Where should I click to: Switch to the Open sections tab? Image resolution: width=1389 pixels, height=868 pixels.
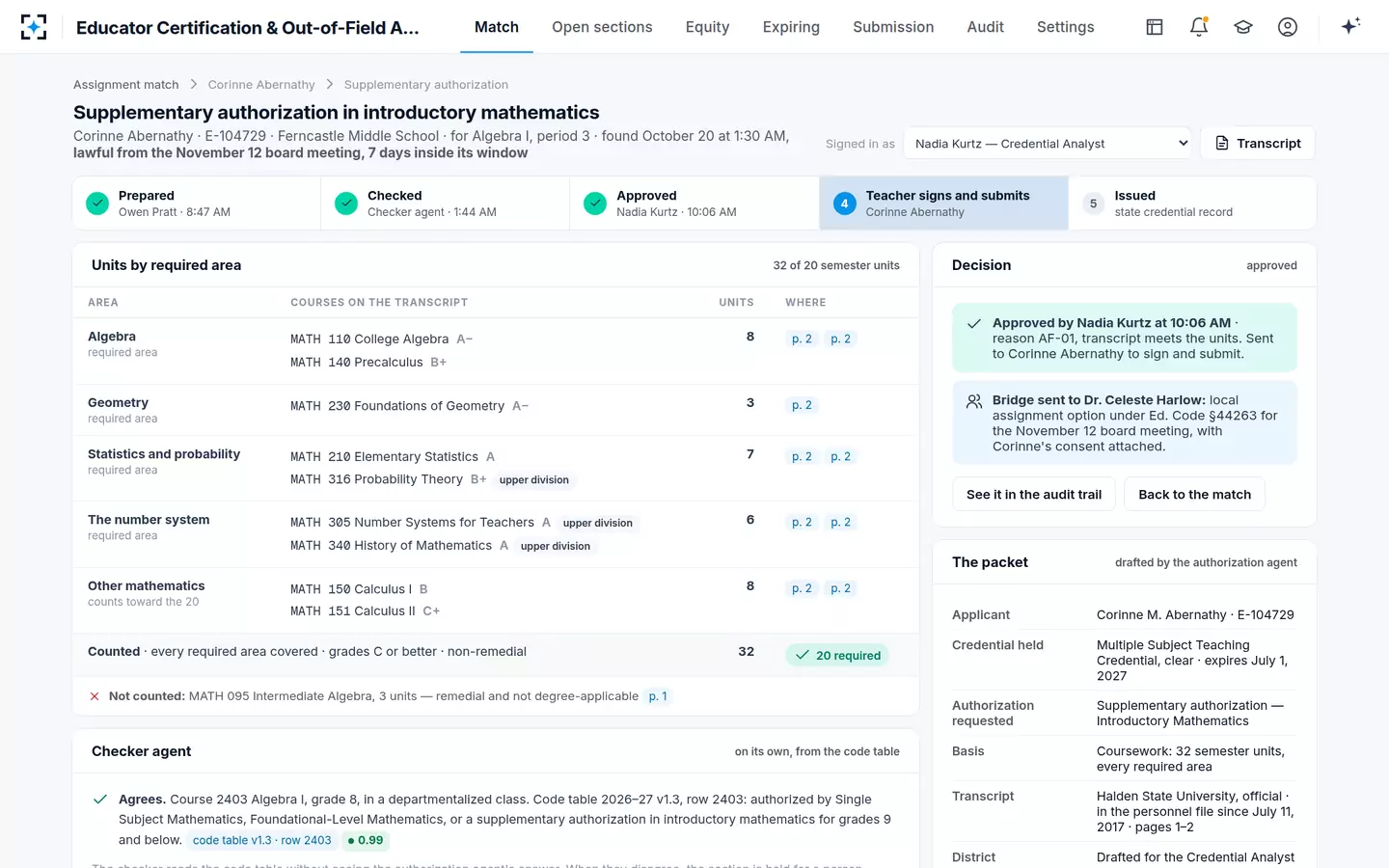point(602,27)
